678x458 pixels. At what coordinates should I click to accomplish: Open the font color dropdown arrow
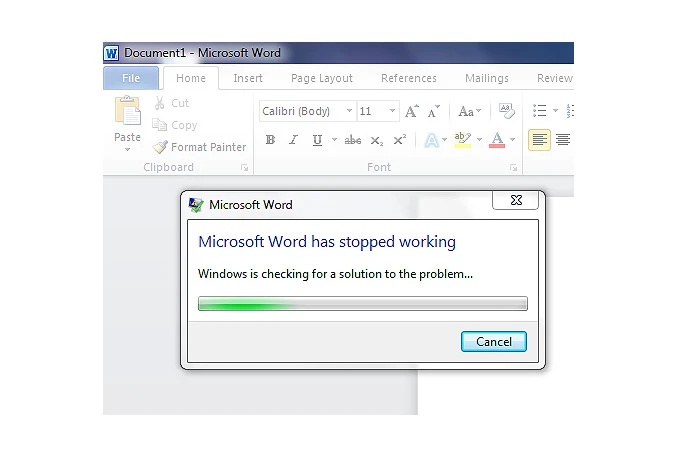(512, 139)
